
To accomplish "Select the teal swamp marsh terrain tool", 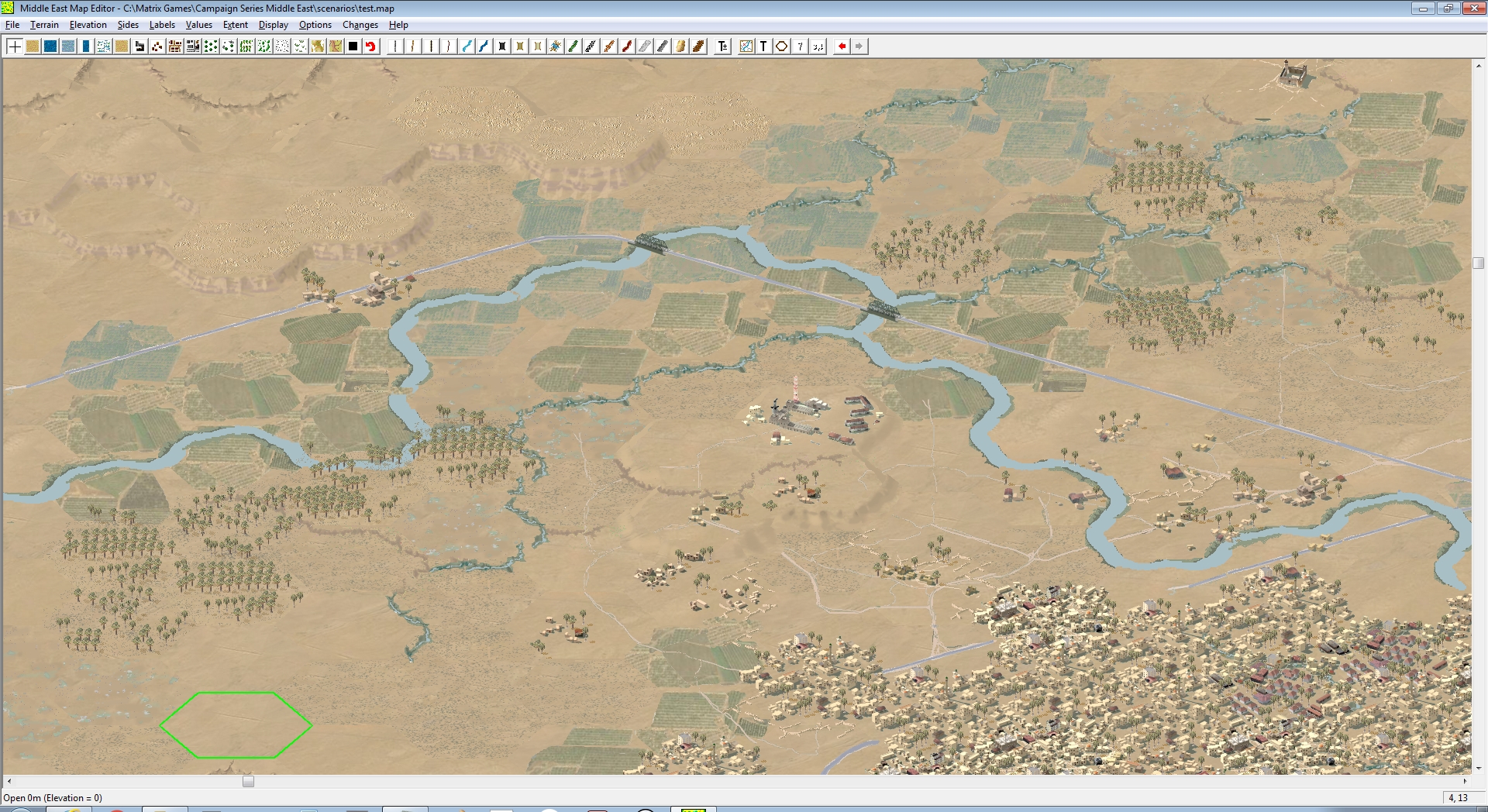I will point(104,46).
